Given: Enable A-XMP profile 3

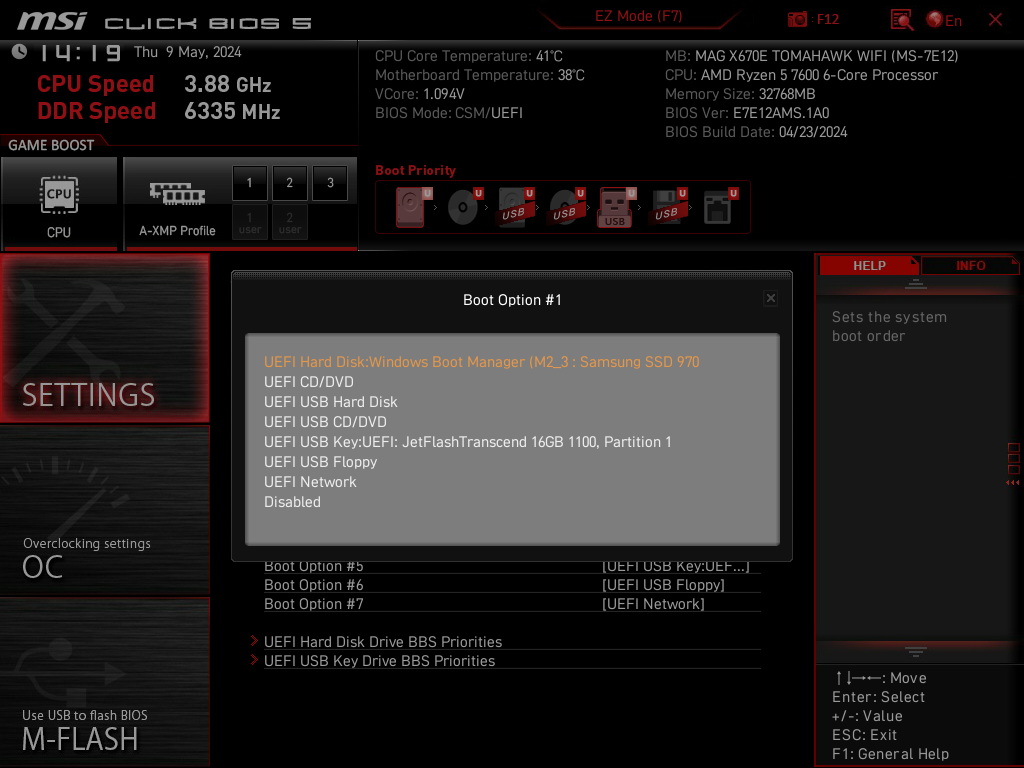Looking at the screenshot, I should click(330, 183).
